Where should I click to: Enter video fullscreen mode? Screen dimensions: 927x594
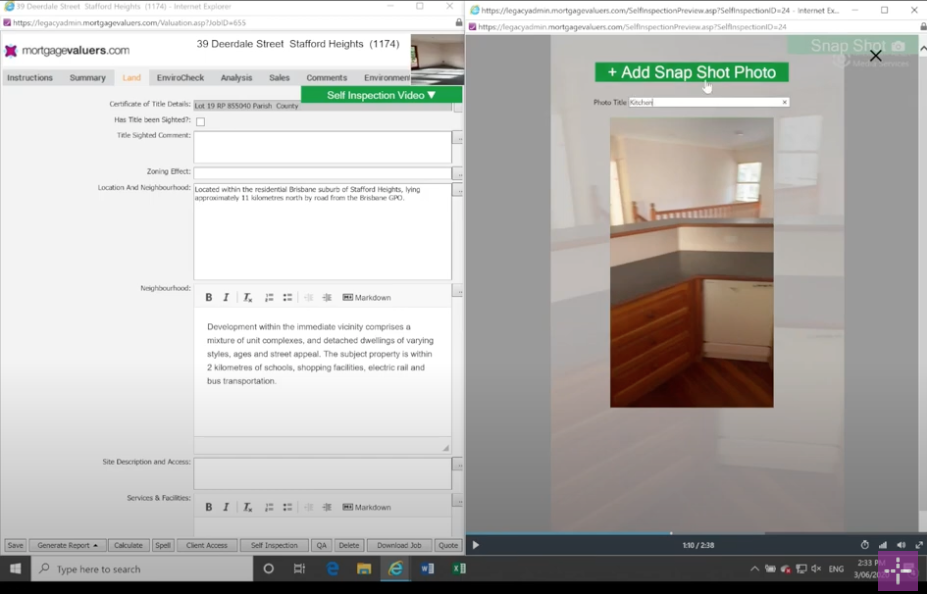(919, 545)
